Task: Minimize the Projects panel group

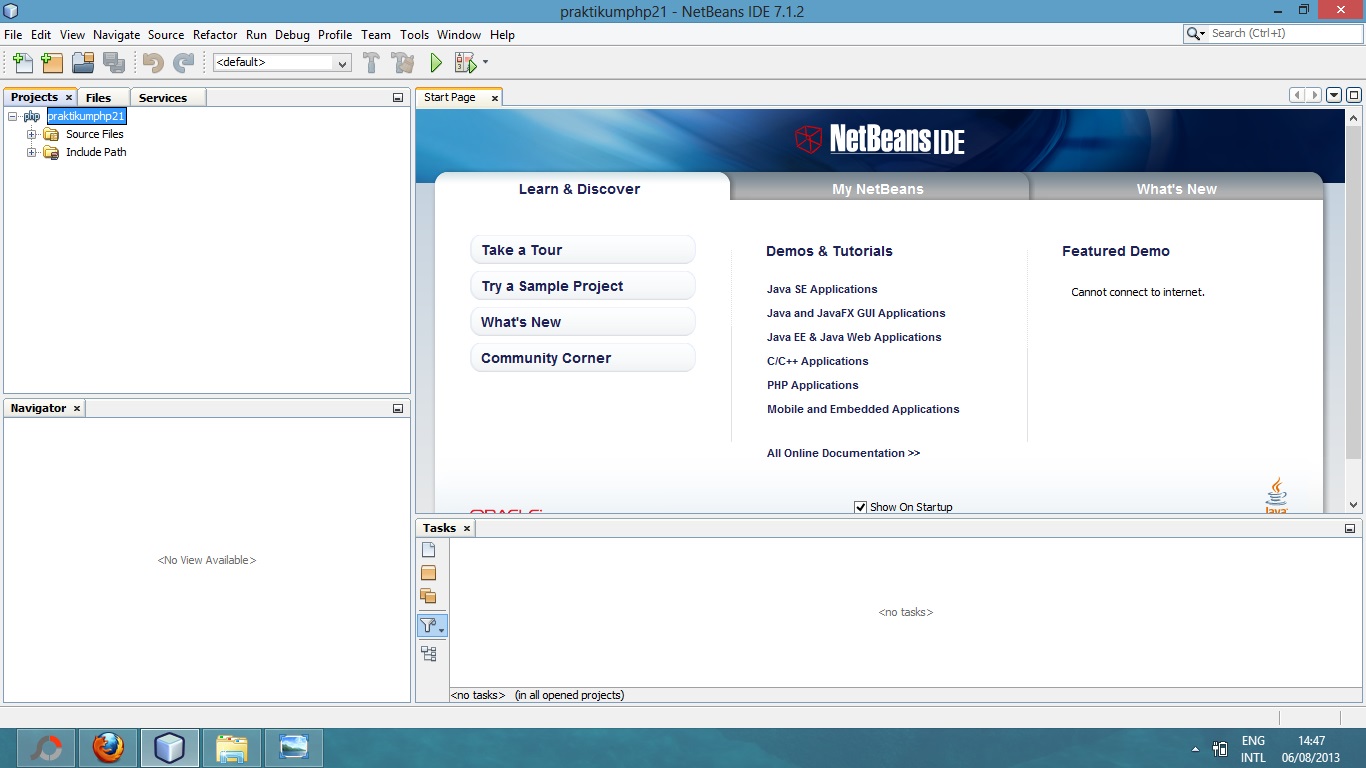Action: [x=398, y=98]
